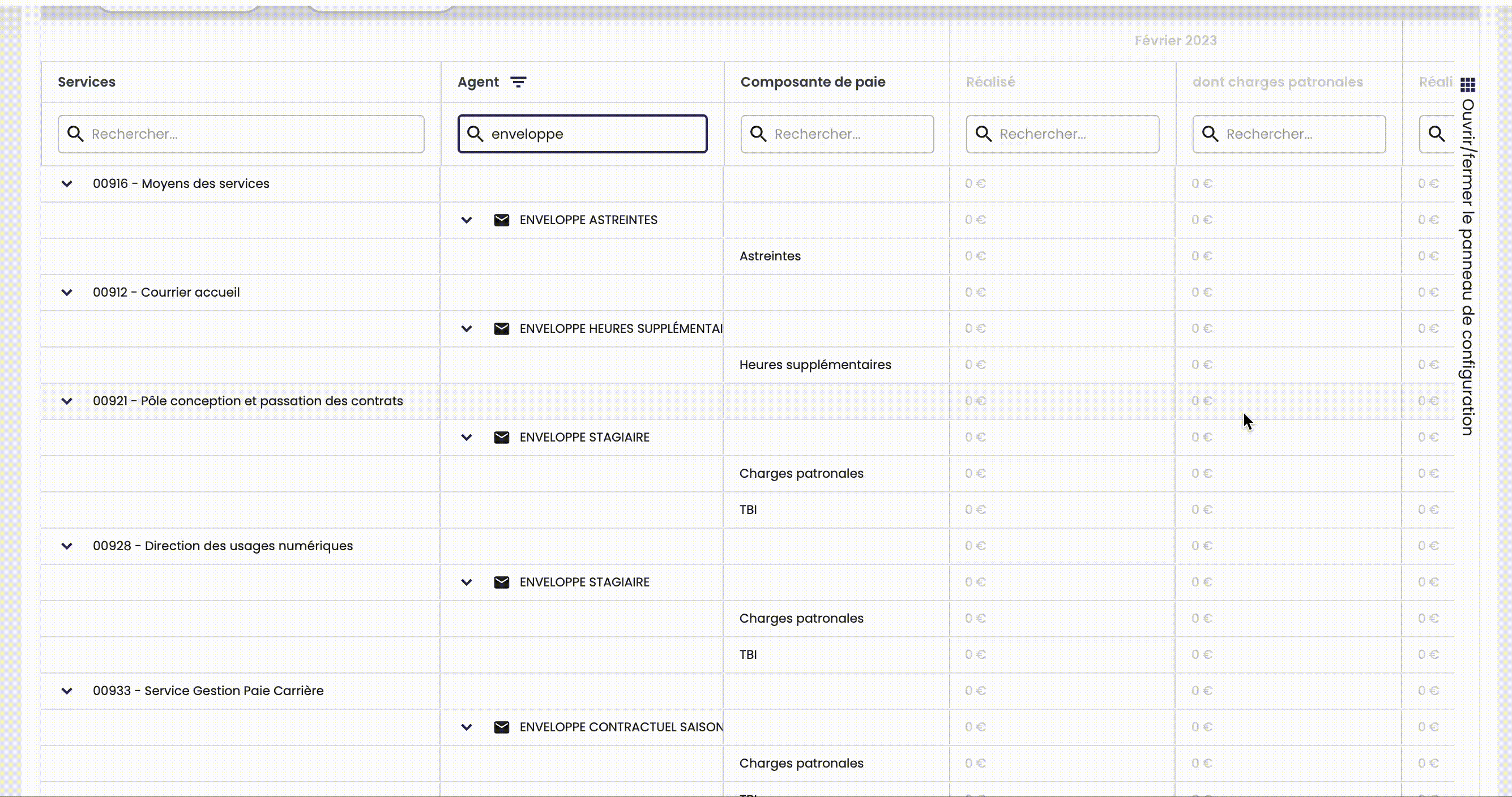Image resolution: width=1512 pixels, height=797 pixels.
Task: Expand the ENVELOPPE ASTREINTES sub-row
Action: 466,219
